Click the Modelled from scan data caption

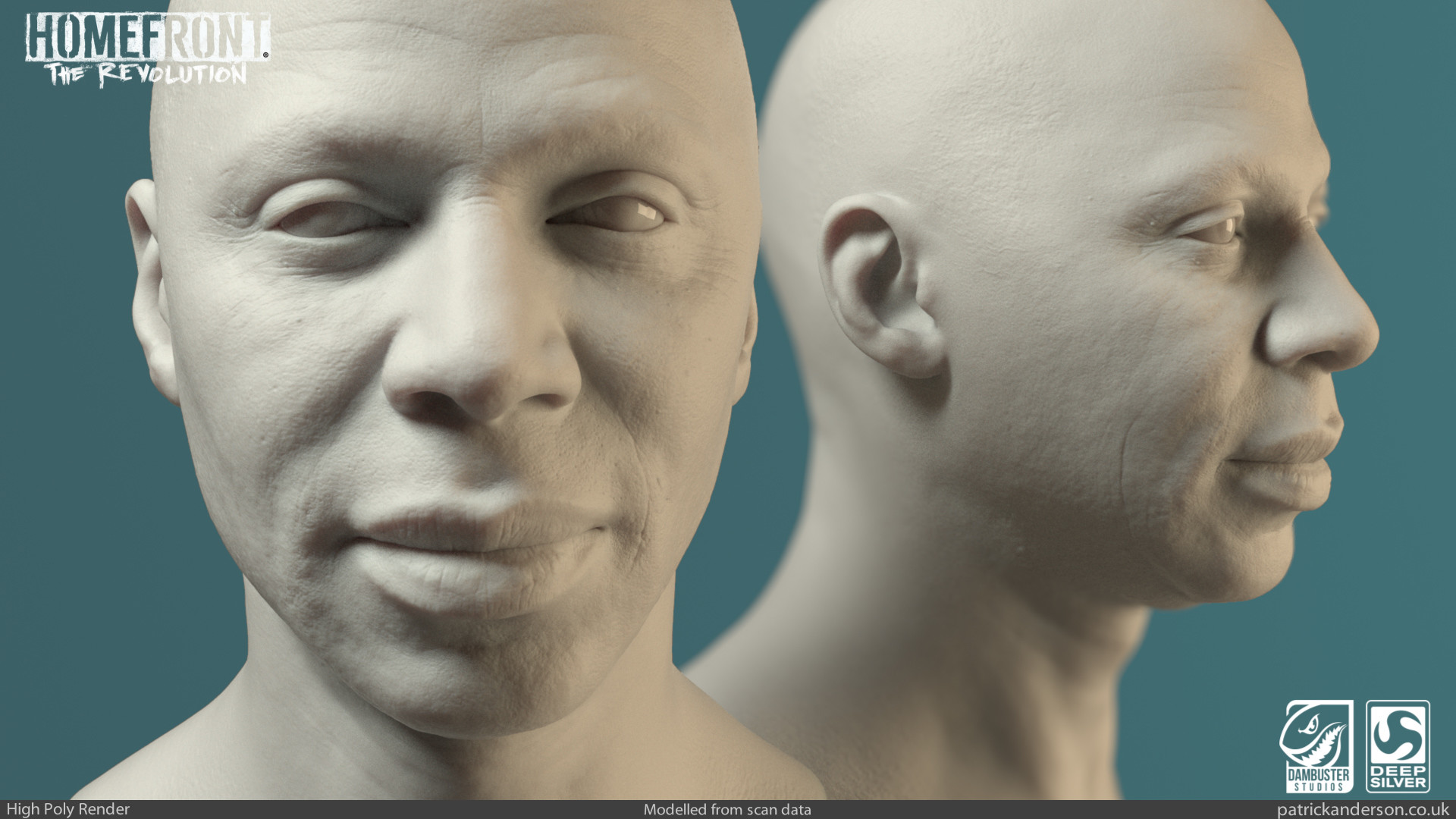tap(726, 810)
